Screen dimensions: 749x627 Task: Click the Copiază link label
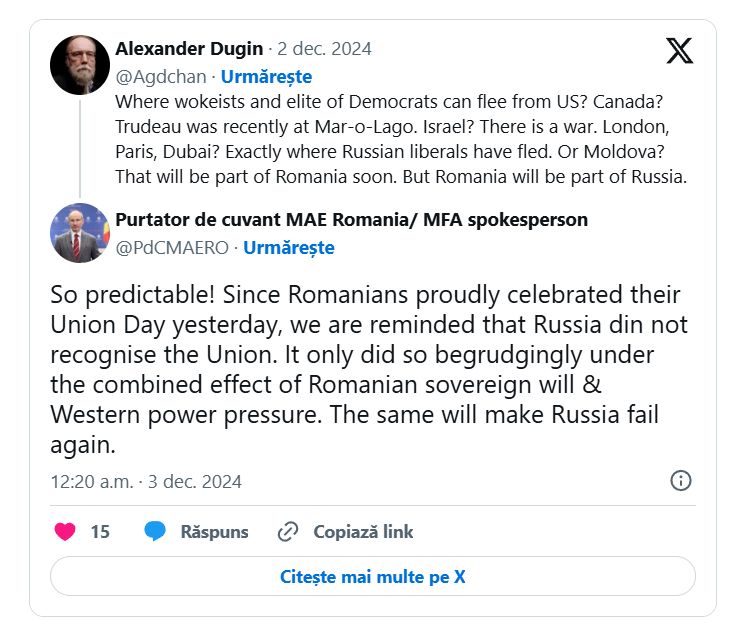[363, 531]
